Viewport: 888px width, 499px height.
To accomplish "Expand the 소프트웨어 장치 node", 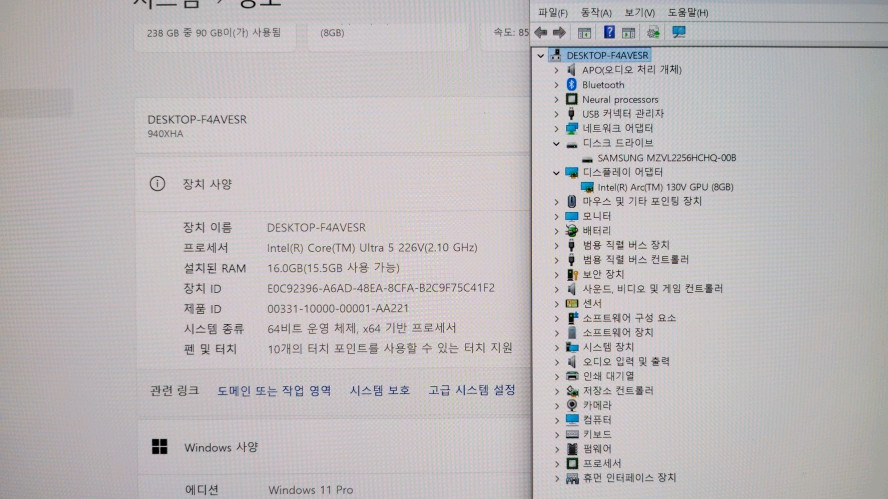I will pyautogui.click(x=557, y=332).
